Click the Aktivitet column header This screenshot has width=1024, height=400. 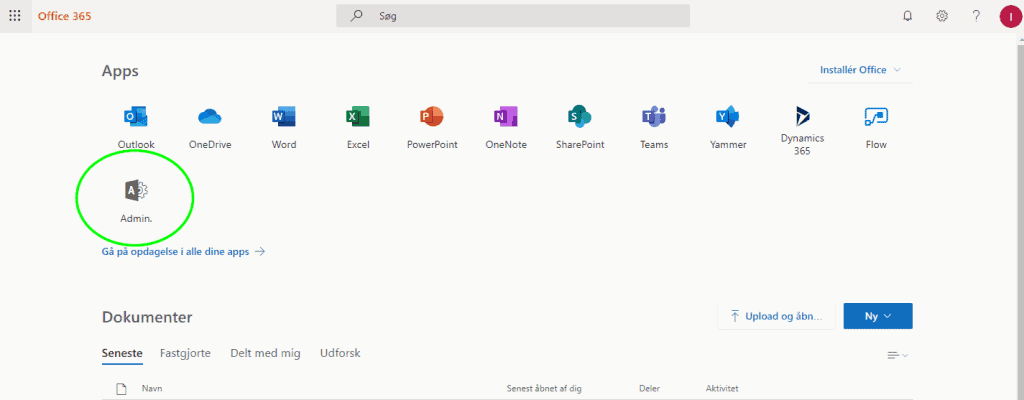(722, 389)
